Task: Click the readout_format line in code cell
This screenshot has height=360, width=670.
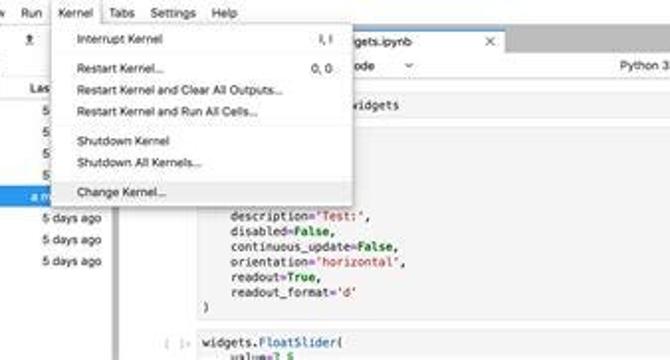Action: (x=294, y=293)
